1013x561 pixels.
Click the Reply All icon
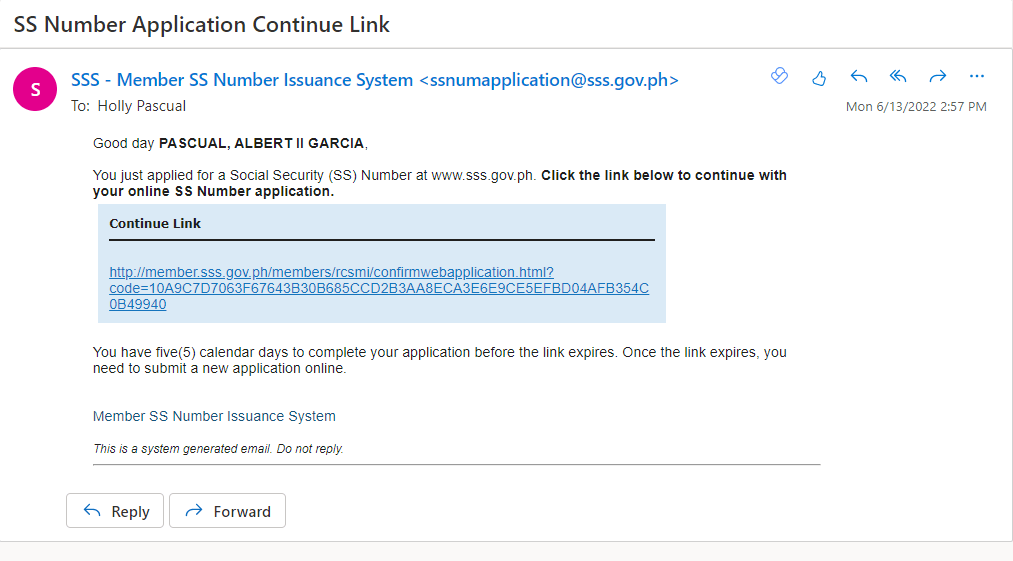[898, 77]
